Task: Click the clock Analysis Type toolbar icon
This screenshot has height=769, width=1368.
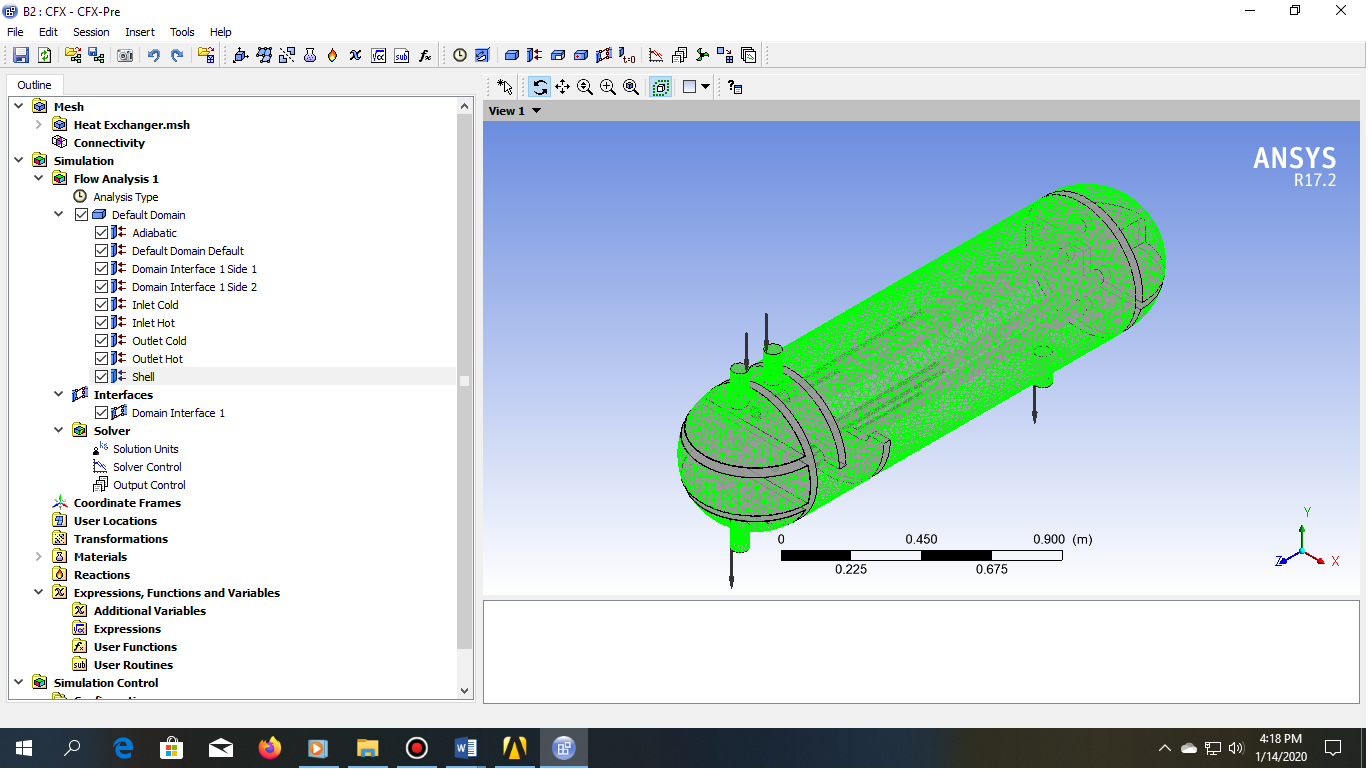Action: pos(460,56)
